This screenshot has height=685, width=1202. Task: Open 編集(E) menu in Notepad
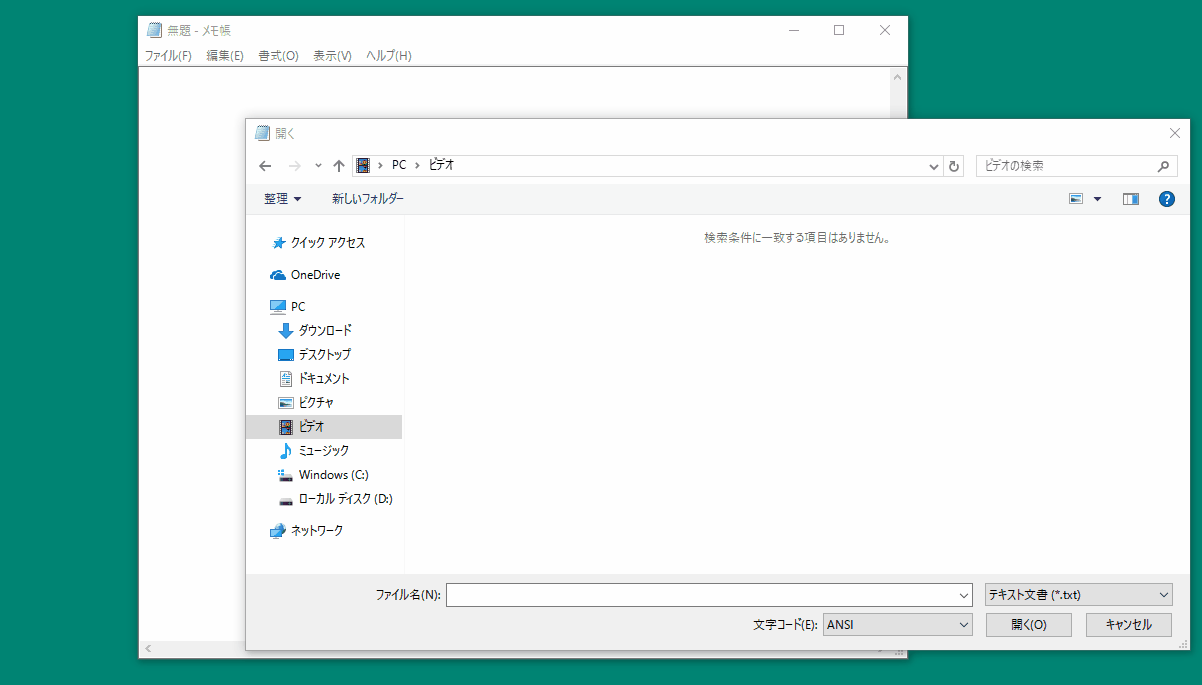coord(225,56)
